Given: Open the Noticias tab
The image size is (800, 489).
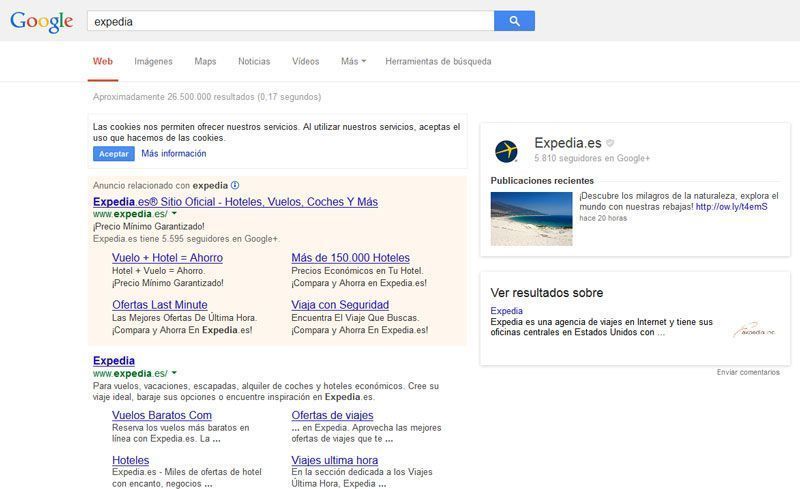Looking at the screenshot, I should [x=254, y=61].
